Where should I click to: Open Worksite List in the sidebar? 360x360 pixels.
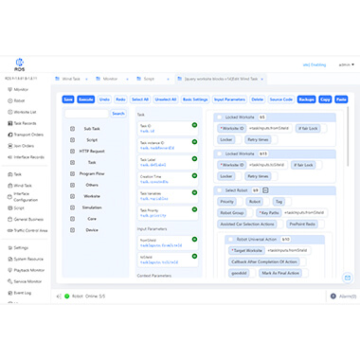(x=22, y=112)
